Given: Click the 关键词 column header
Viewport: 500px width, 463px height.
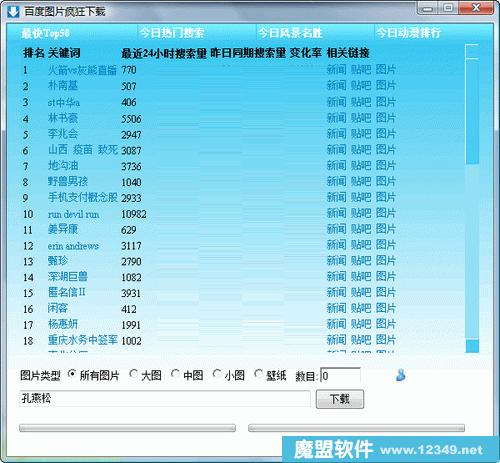Looking at the screenshot, I should (64, 53).
